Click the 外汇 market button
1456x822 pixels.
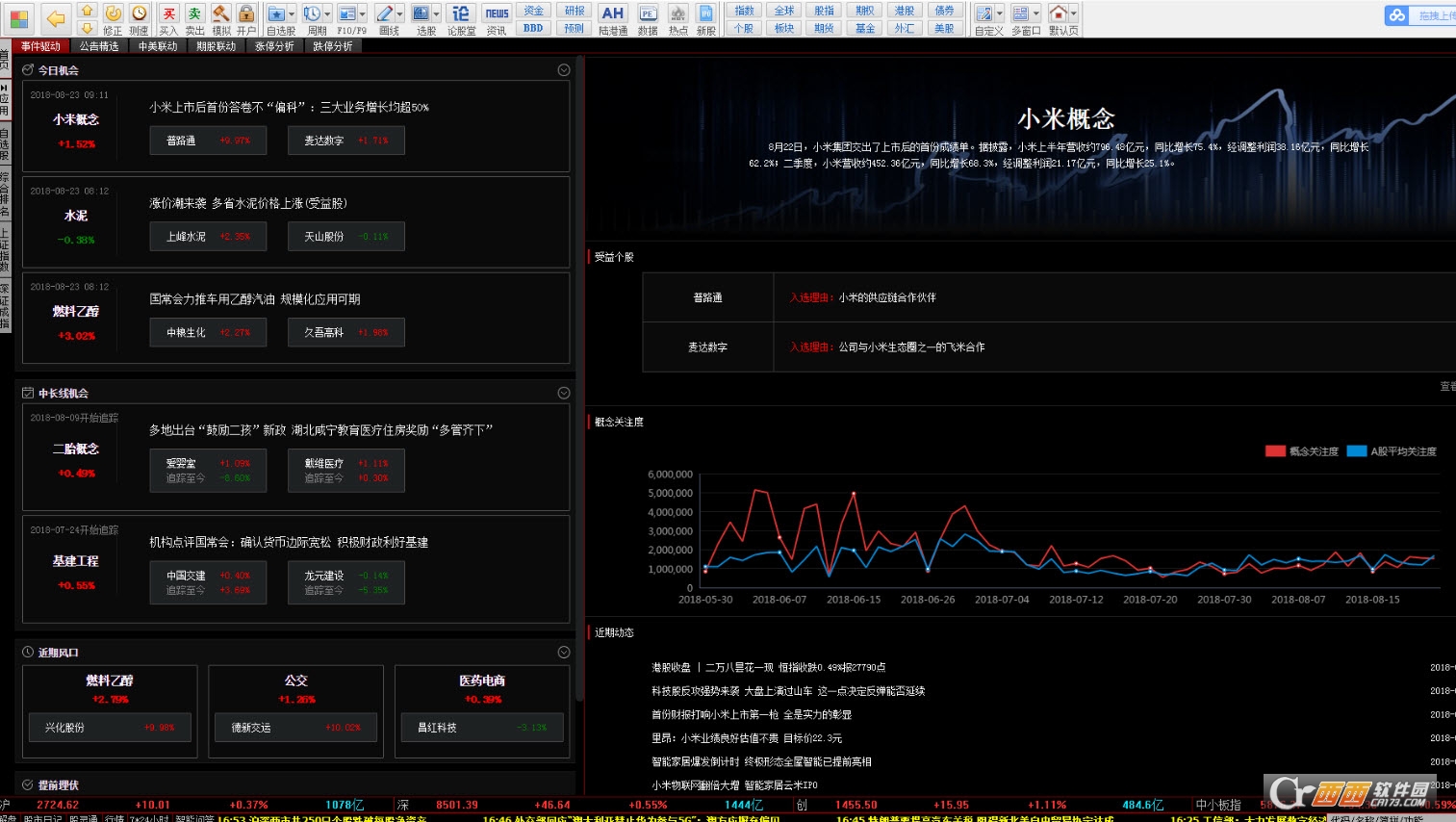point(905,28)
